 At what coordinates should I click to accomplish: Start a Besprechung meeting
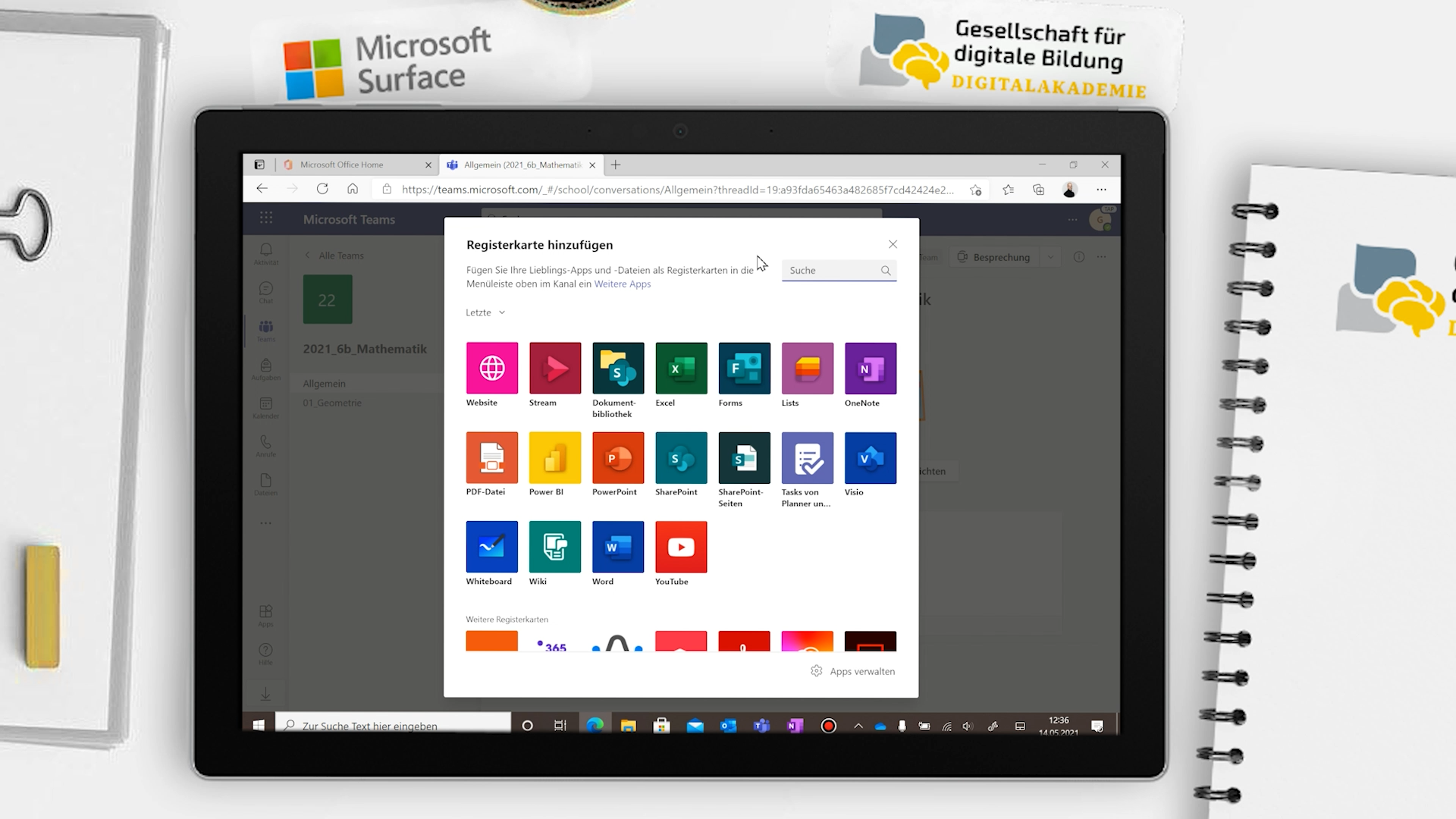(x=994, y=257)
